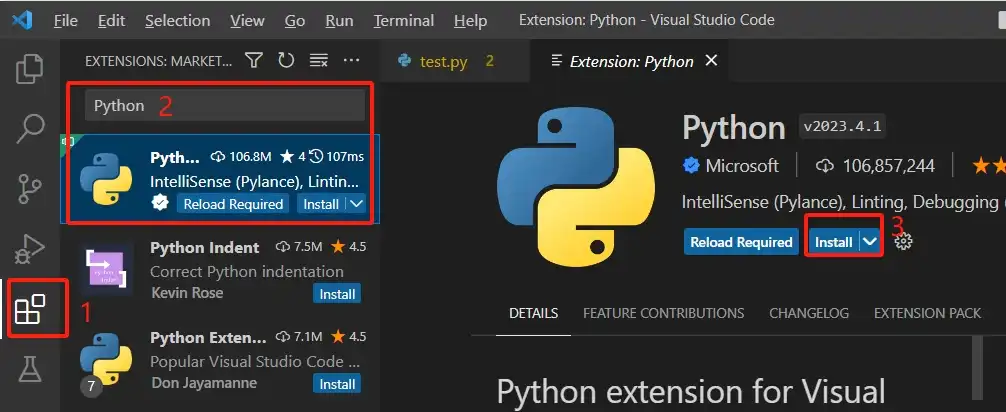Image resolution: width=1006 pixels, height=412 pixels.
Task: Click Reload Required in Python list item
Action: [x=233, y=204]
